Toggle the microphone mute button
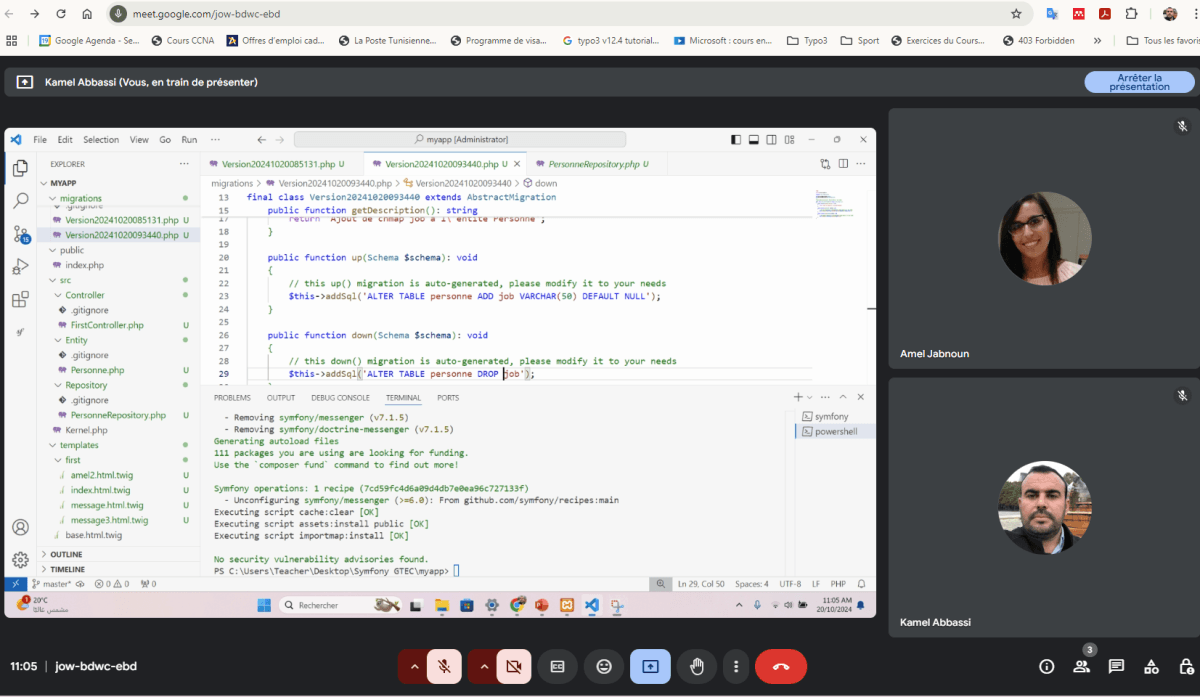1200x697 pixels. (444, 666)
